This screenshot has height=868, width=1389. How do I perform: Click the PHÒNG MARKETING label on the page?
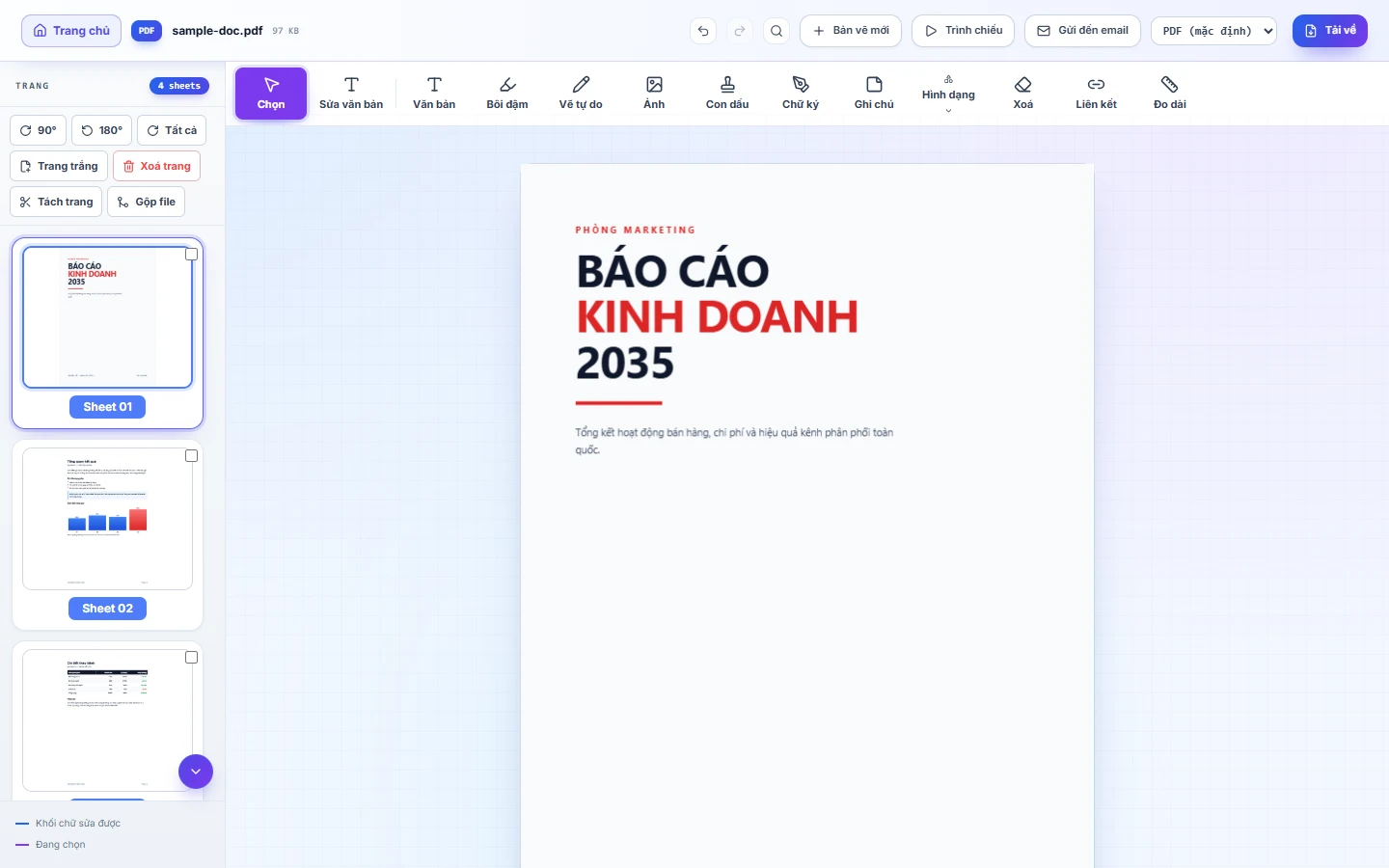[x=636, y=230]
